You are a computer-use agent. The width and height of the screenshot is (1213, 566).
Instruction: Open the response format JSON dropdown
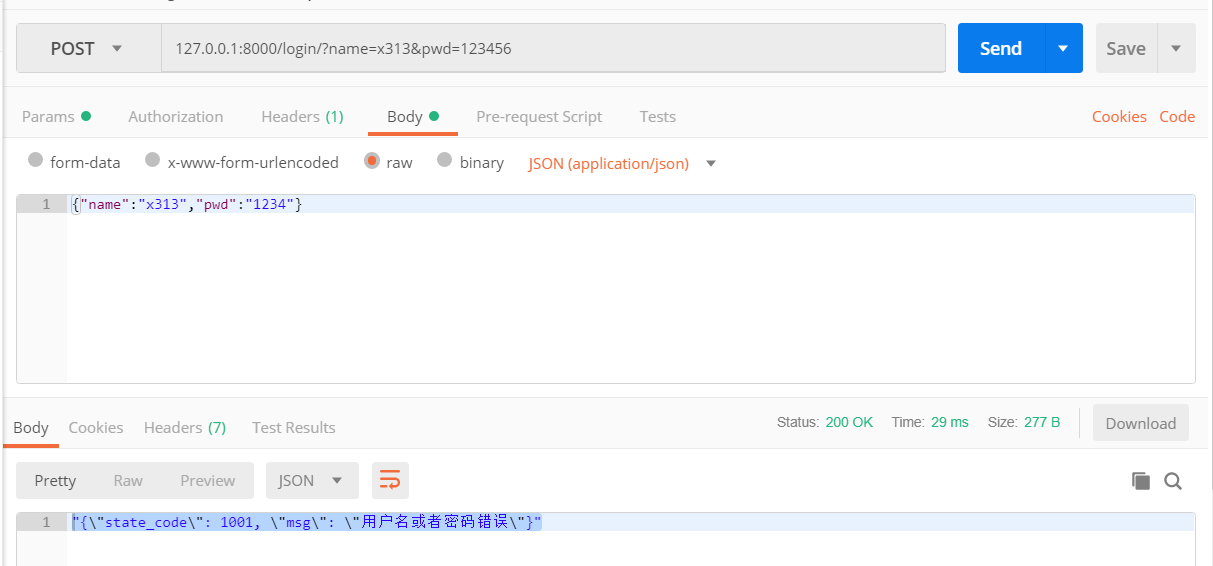pos(312,481)
